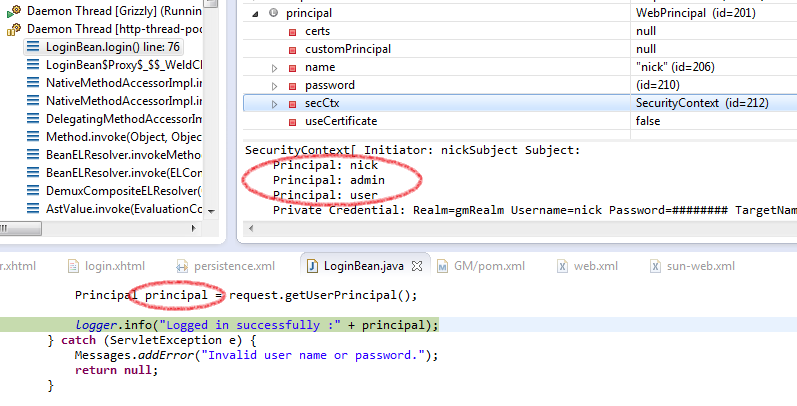Click the red field icon beside useCertificate
This screenshot has height=406, width=797.
tap(293, 122)
